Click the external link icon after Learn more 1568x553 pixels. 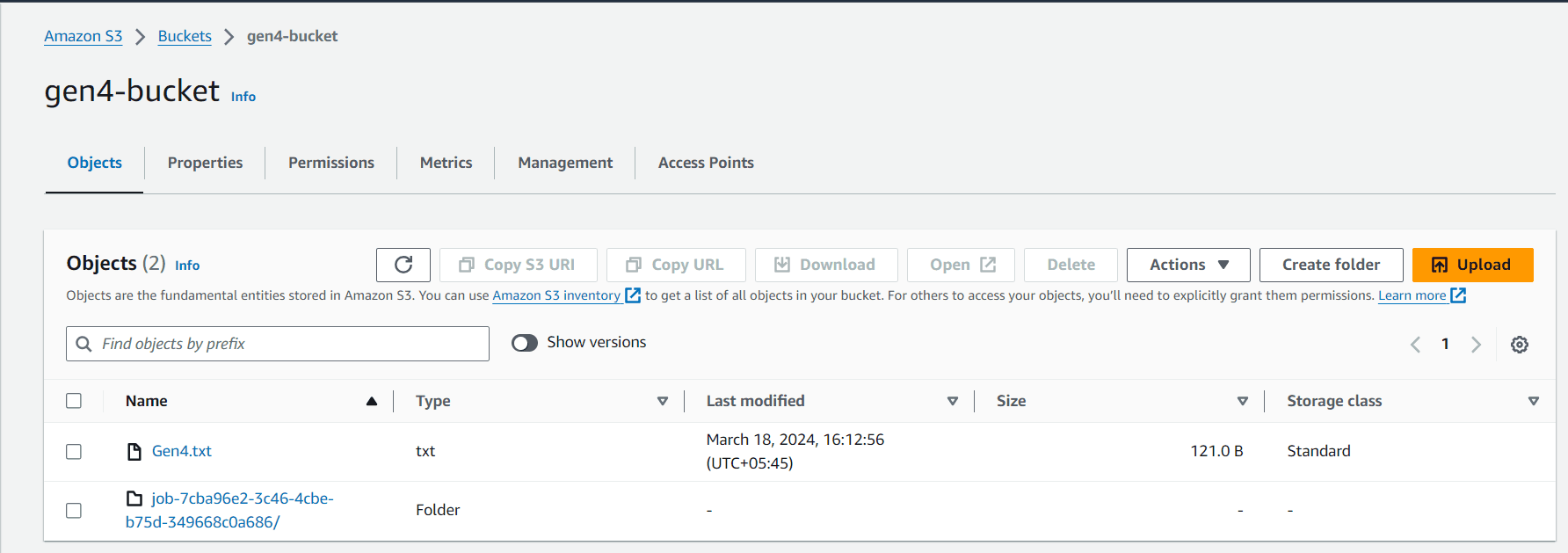point(1458,295)
